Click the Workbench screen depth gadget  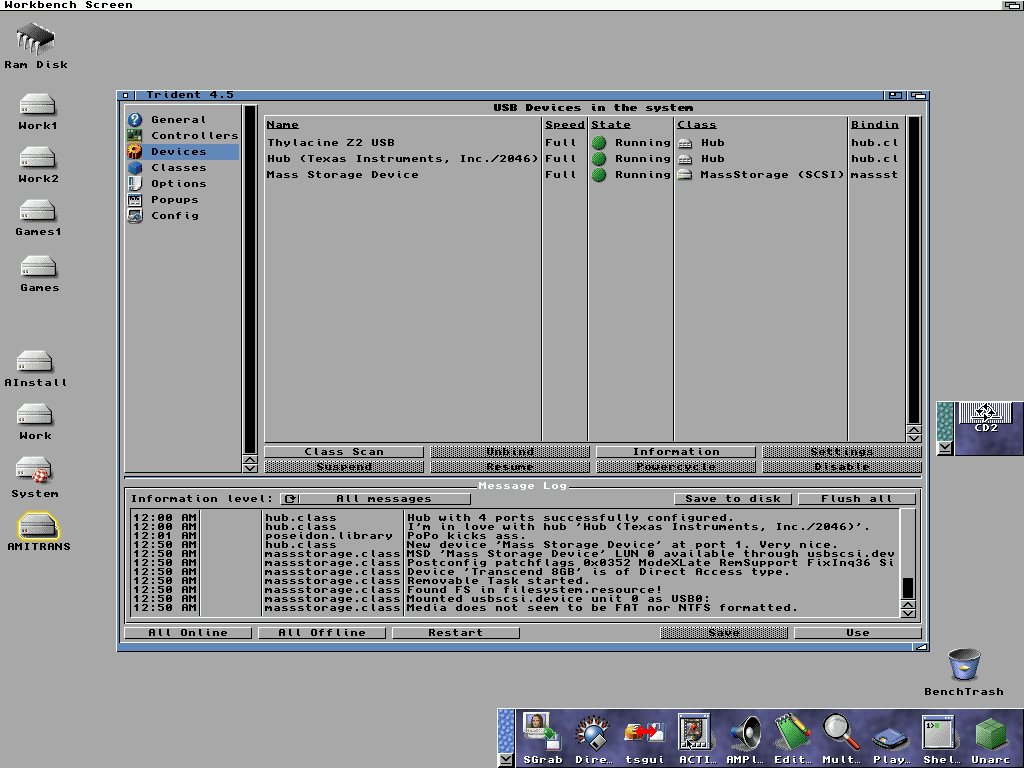[x=1012, y=5]
